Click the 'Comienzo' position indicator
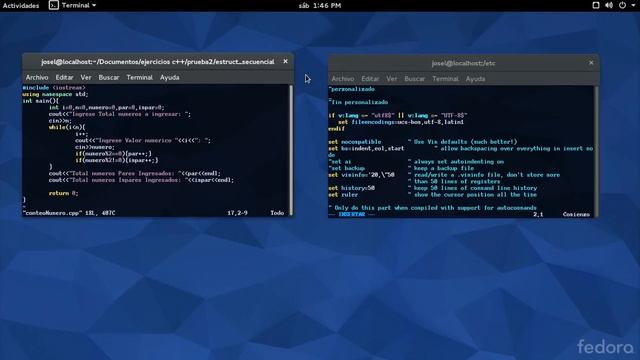Screen dimensions: 640x360 (x=576, y=214)
